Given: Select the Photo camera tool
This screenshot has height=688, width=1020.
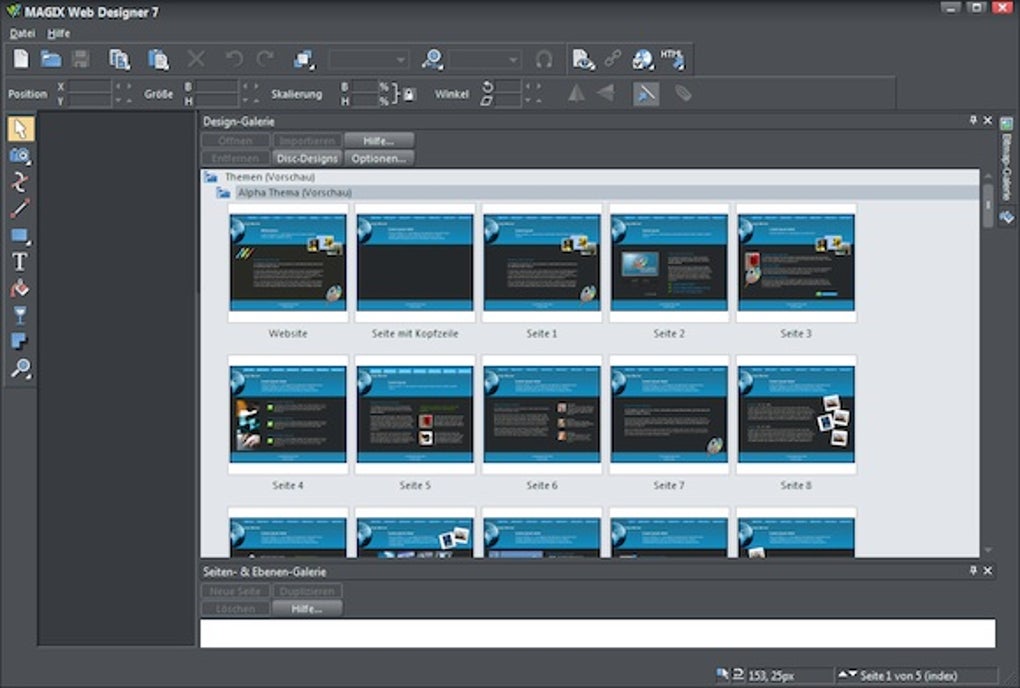Looking at the screenshot, I should click(x=20, y=156).
